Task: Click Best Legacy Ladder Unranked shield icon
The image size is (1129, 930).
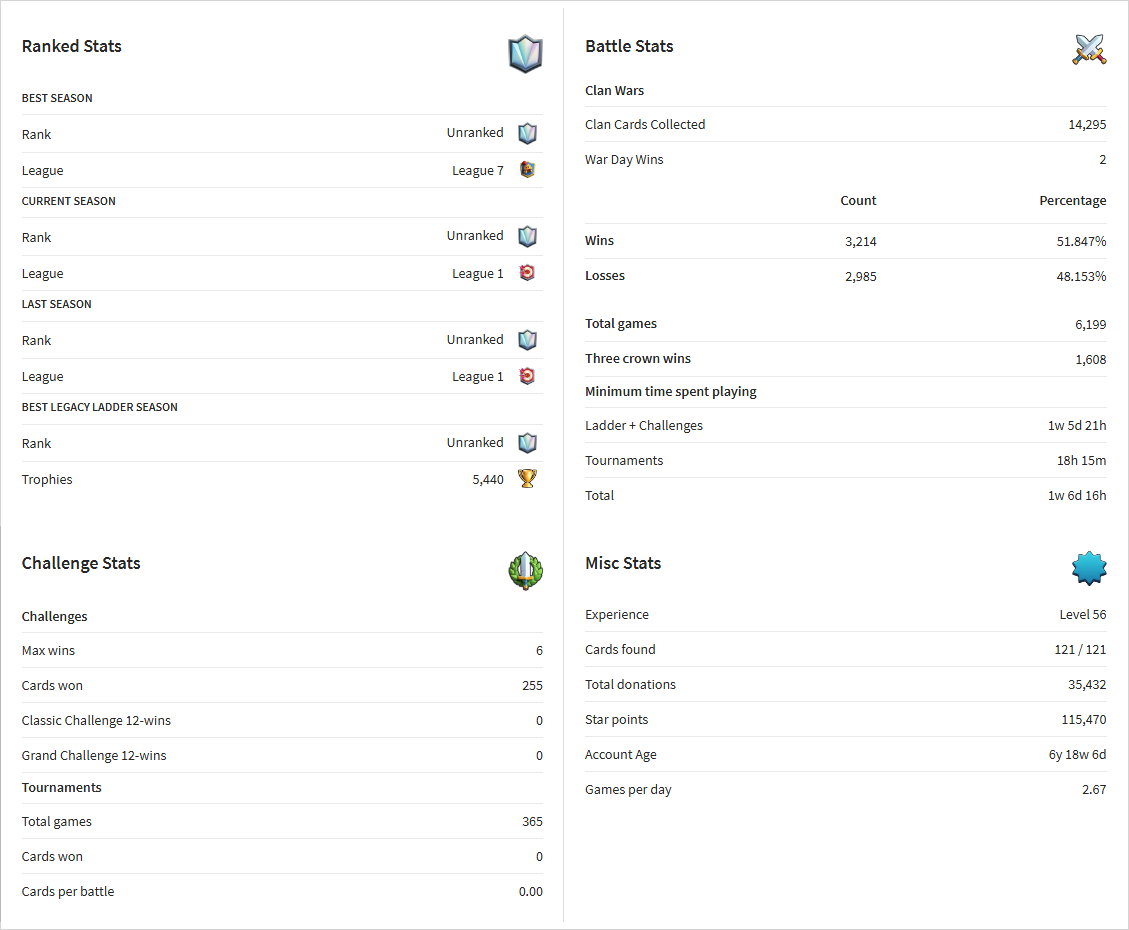Action: (528, 443)
